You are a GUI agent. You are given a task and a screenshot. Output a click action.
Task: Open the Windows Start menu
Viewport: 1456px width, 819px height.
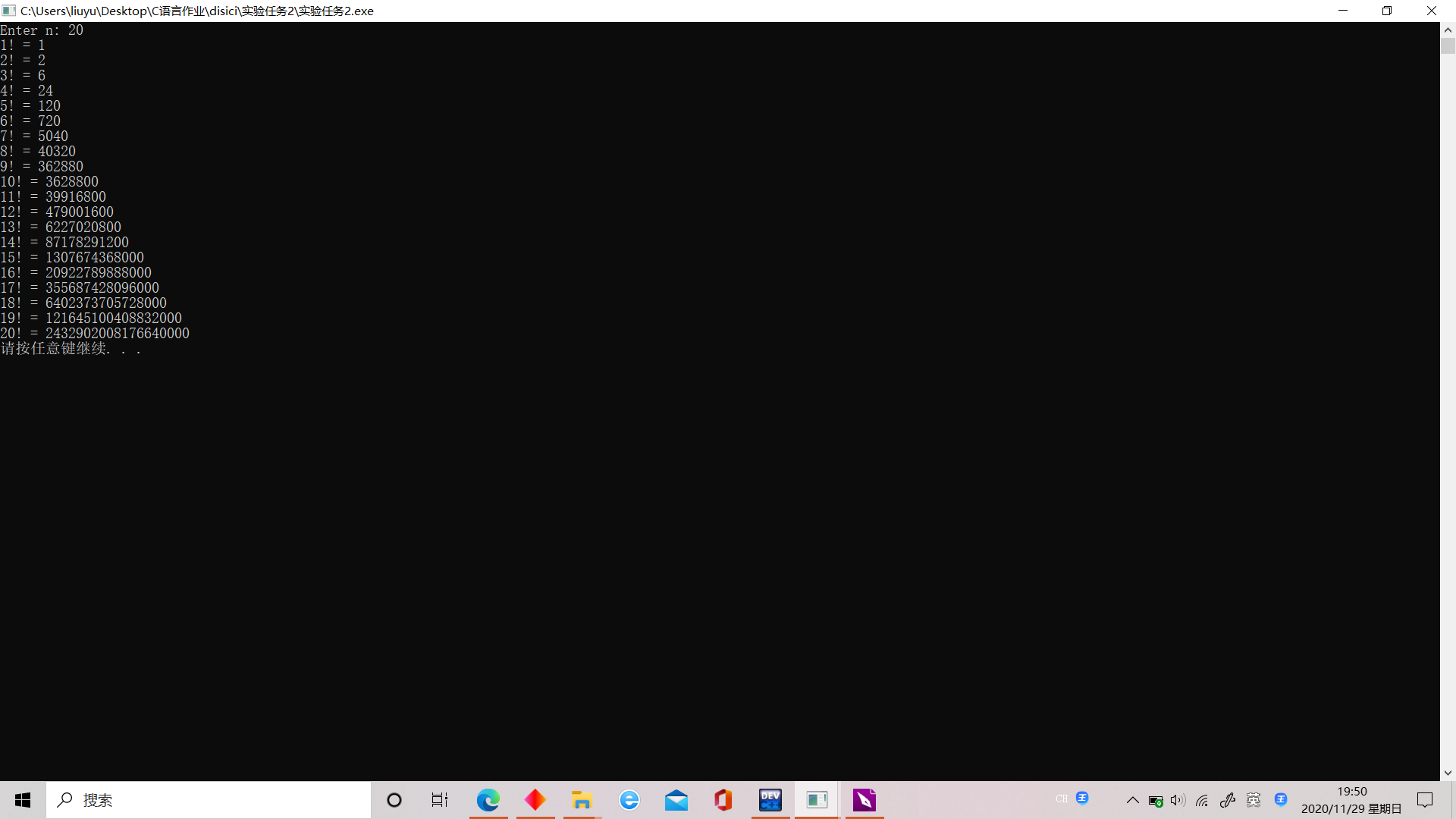point(23,800)
